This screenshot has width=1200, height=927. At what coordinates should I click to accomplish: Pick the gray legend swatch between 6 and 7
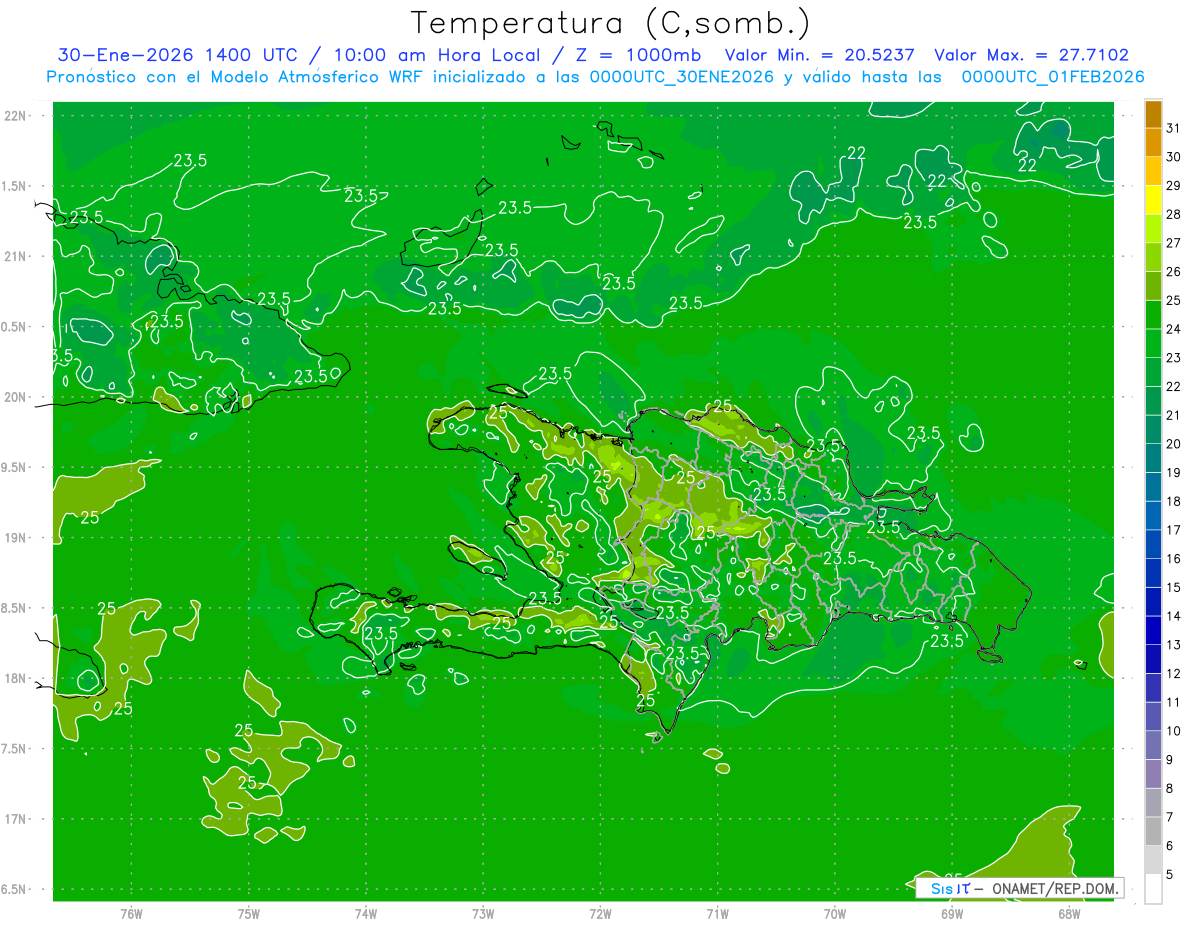(x=1153, y=831)
